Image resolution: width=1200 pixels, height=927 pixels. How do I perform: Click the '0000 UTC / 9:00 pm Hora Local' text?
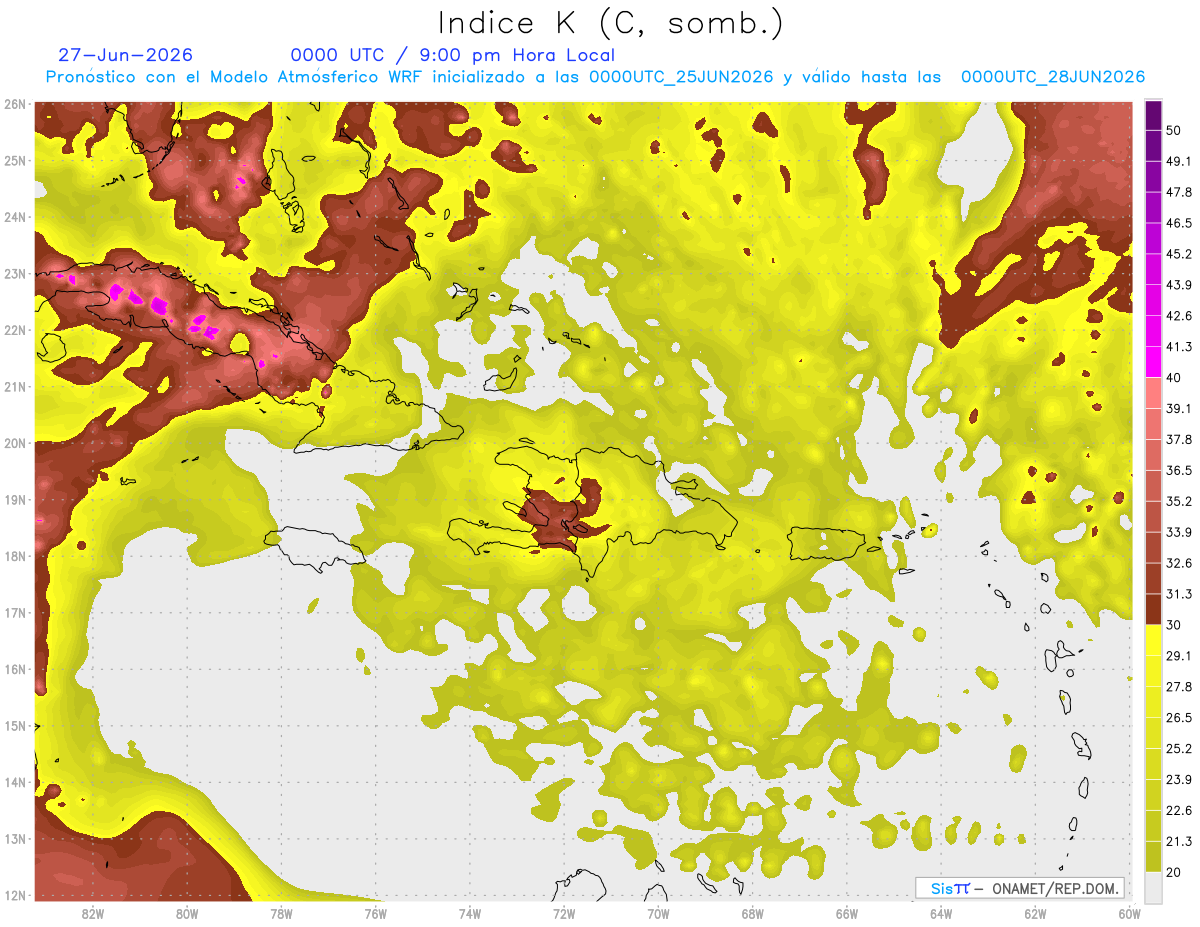pyautogui.click(x=453, y=55)
